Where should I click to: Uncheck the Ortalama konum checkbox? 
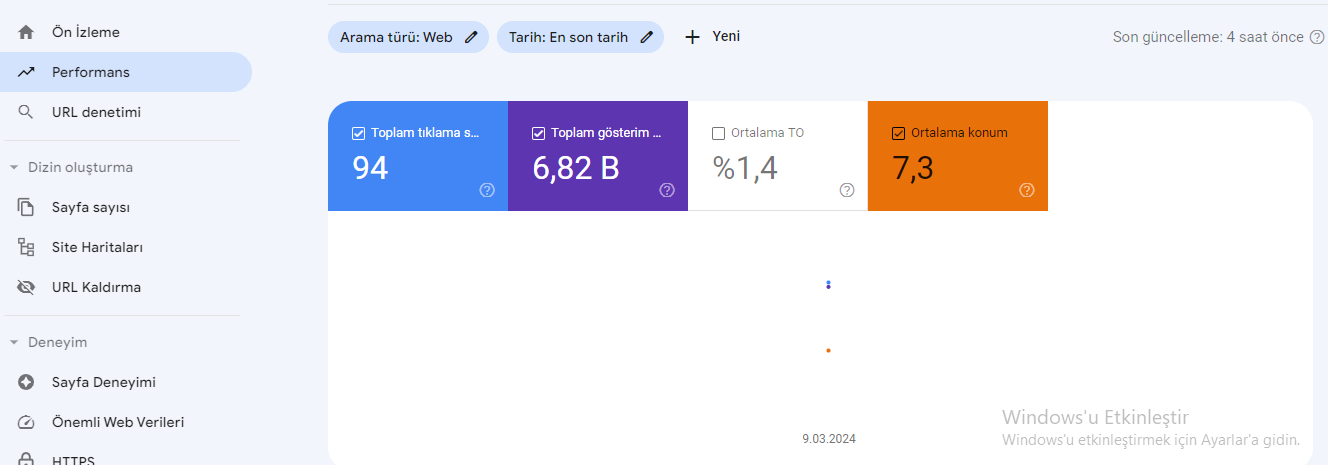[898, 133]
